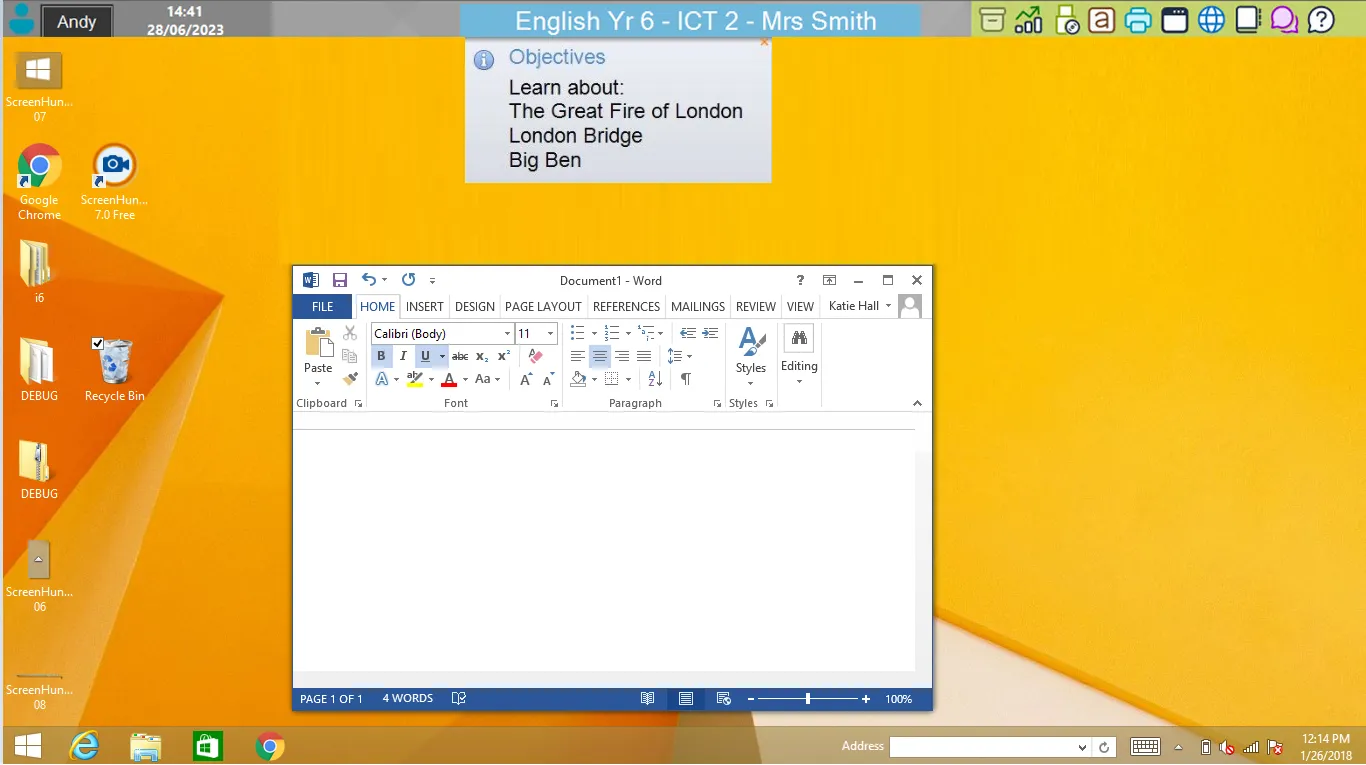This screenshot has height=765, width=1366.
Task: Switch to the INSERT ribbon tab
Action: coord(425,307)
